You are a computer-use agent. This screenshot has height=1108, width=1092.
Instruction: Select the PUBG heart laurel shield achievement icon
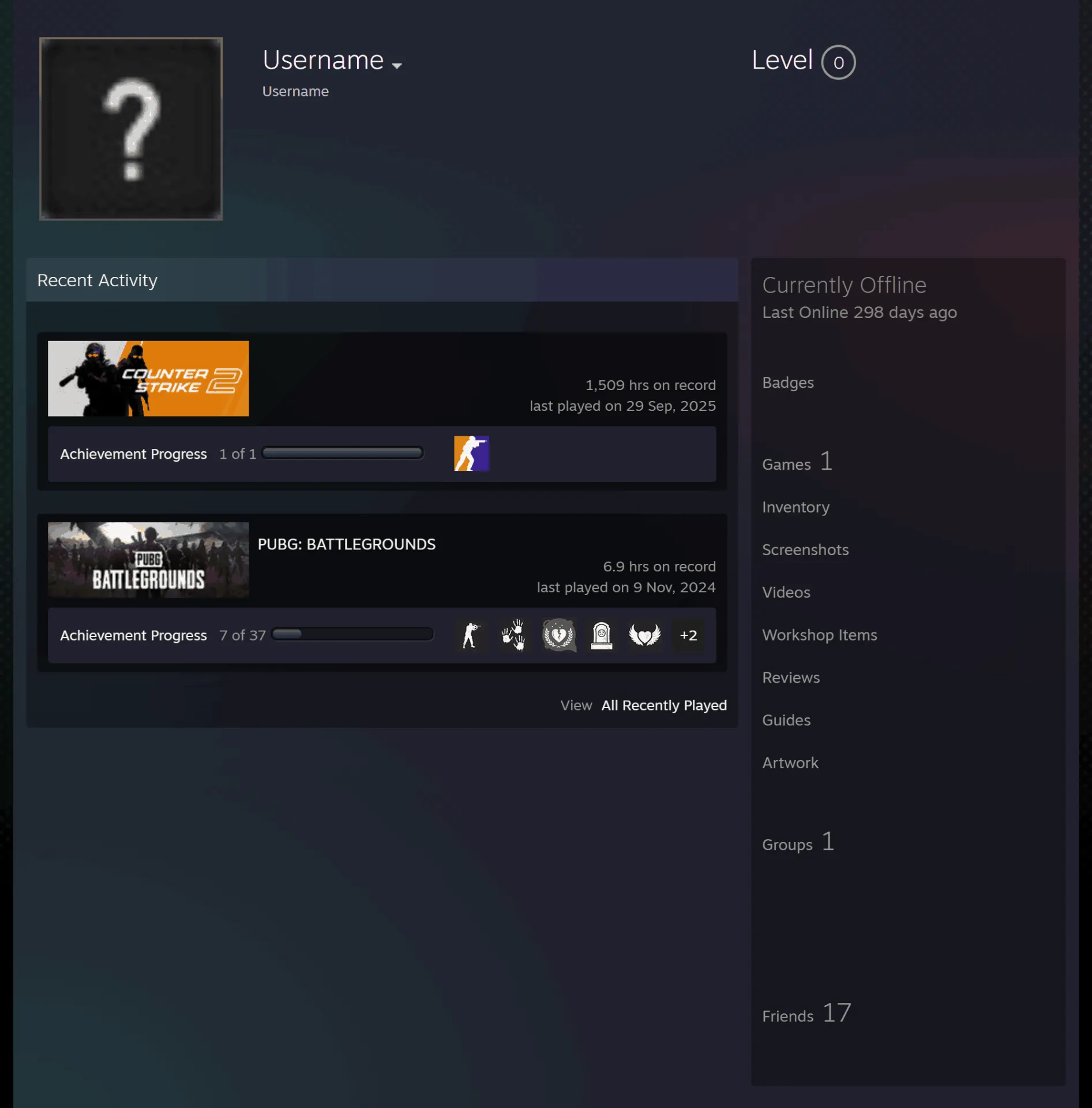tap(558, 635)
